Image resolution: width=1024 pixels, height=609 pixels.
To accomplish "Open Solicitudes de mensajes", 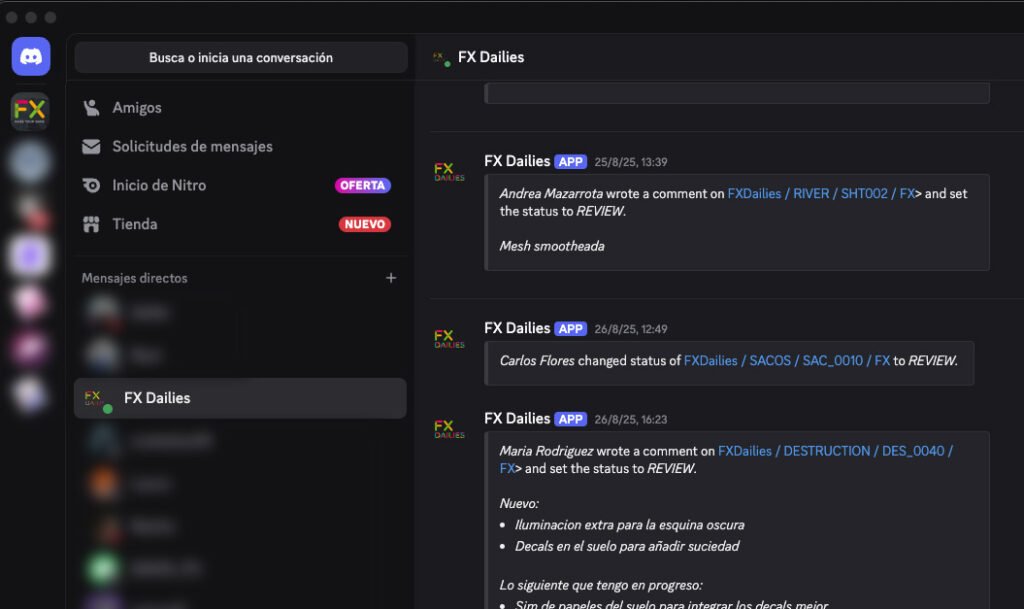I will tap(192, 147).
